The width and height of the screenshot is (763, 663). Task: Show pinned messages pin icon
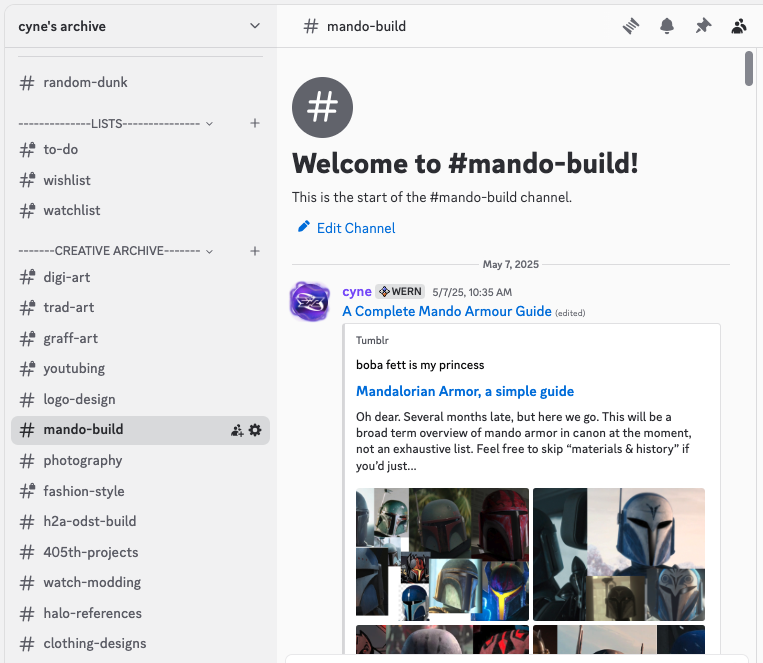(703, 26)
